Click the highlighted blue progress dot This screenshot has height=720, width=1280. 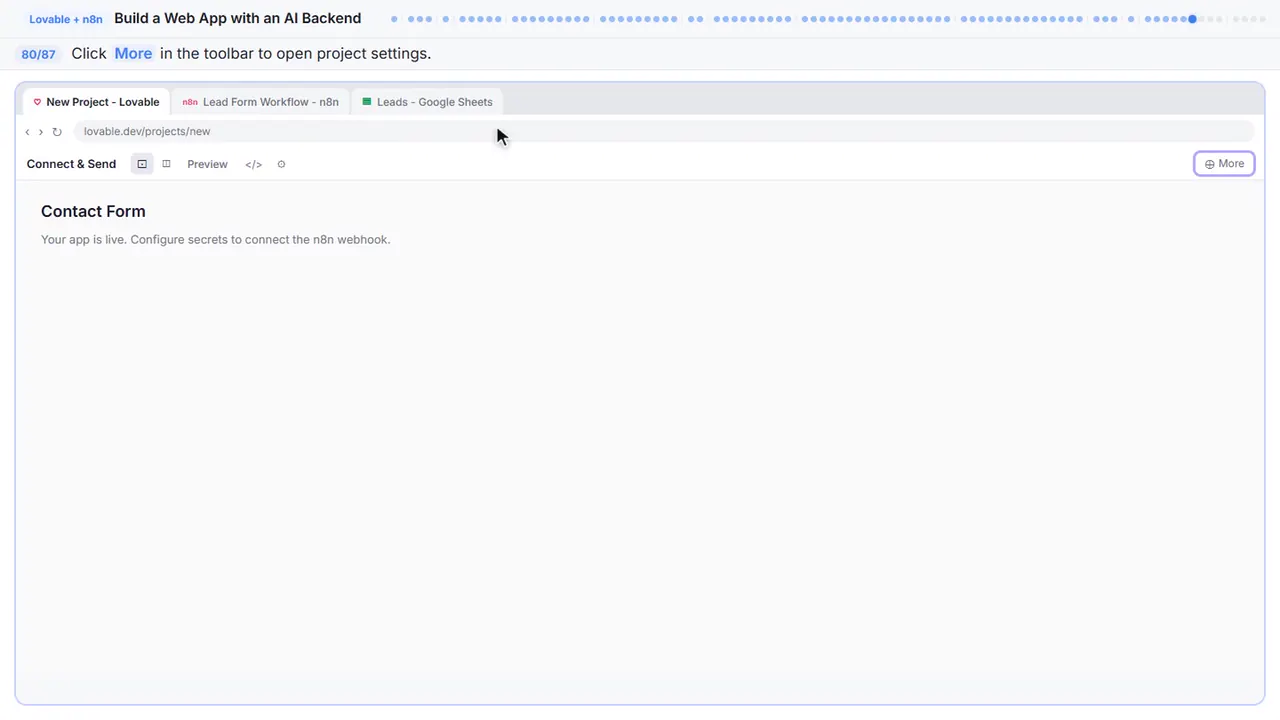pos(1192,19)
